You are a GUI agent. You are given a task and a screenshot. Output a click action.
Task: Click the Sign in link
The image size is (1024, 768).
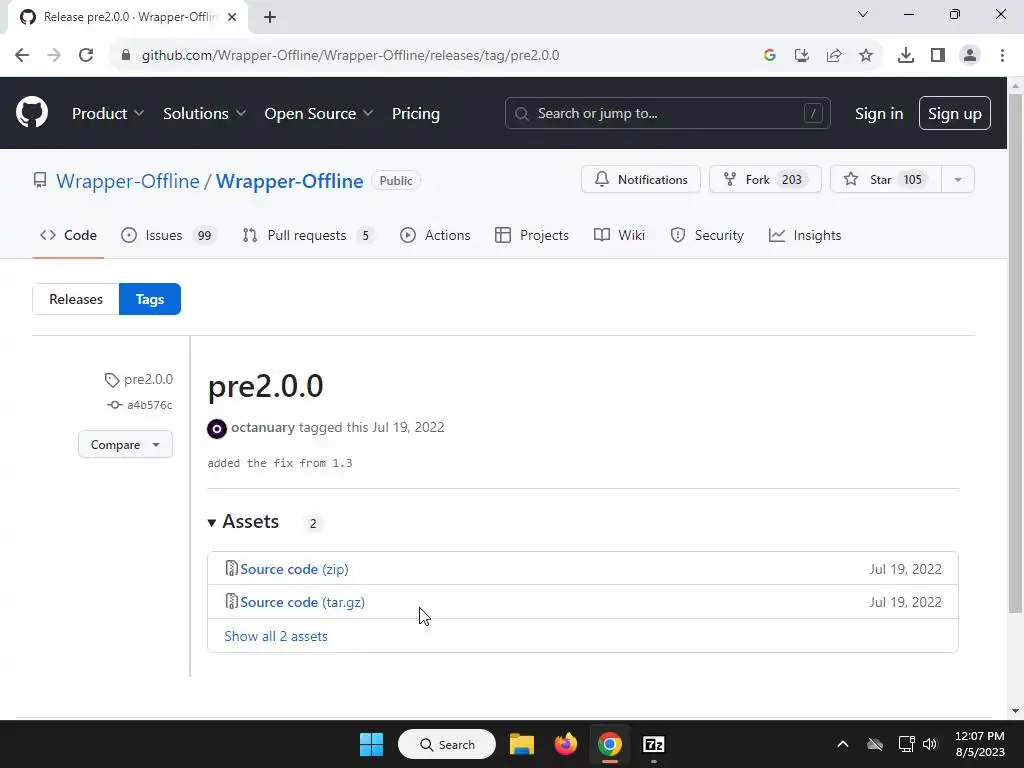pos(879,114)
